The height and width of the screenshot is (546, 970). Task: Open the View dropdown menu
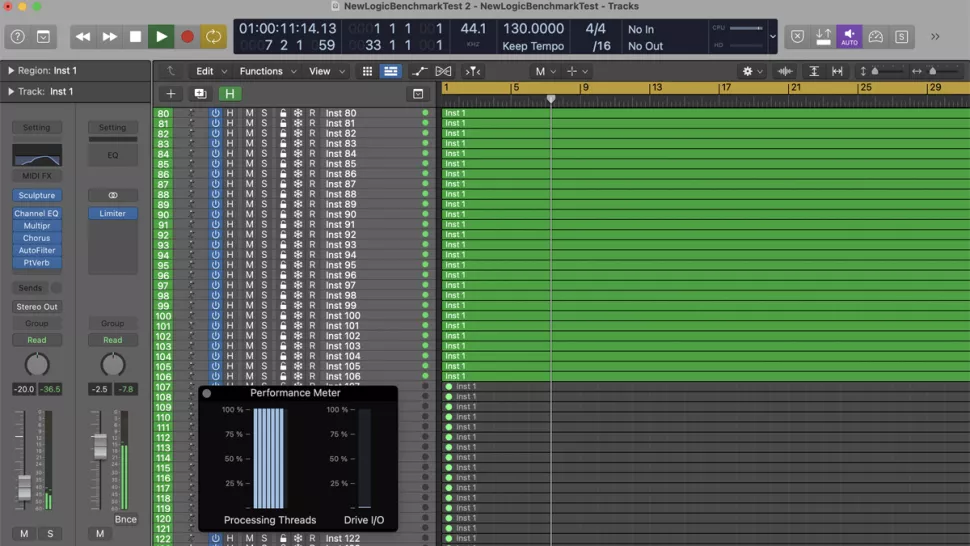(324, 72)
